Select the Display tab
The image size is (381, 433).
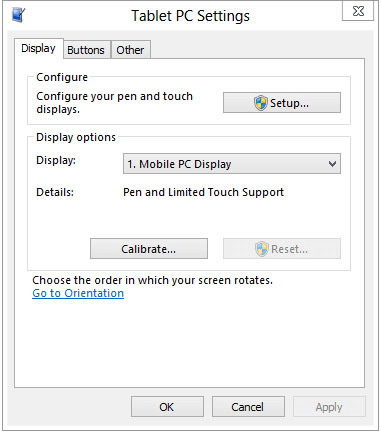pos(38,49)
